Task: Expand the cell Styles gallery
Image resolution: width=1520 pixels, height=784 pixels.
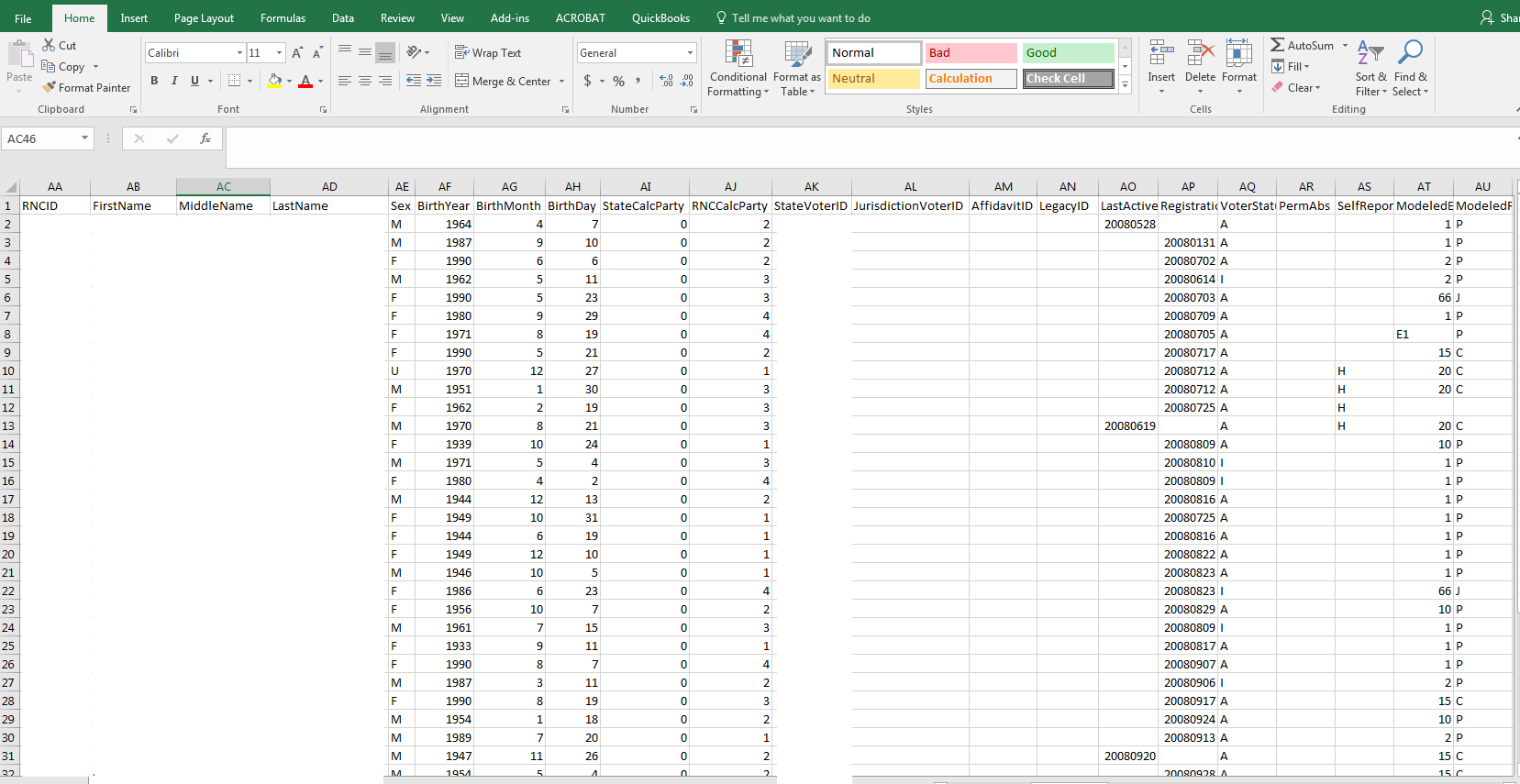Action: (x=1126, y=85)
